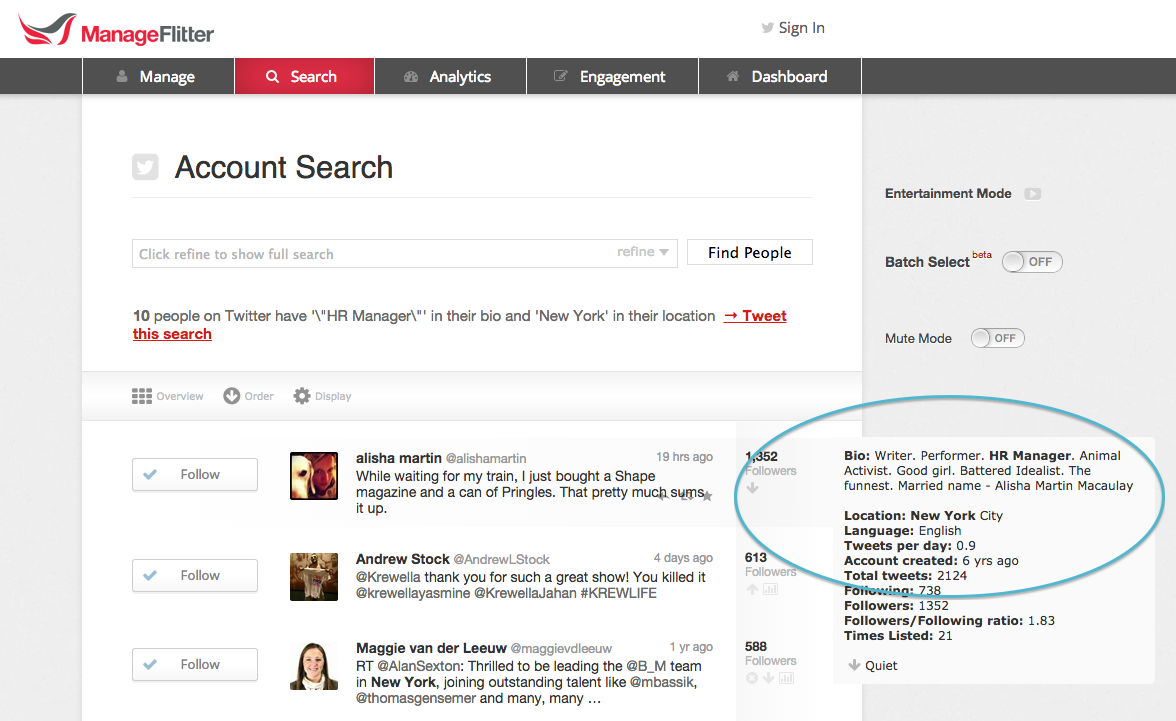Viewport: 1176px width, 721px height.
Task: Open the Maggie van der Leeuw name link
Action: (x=431, y=648)
